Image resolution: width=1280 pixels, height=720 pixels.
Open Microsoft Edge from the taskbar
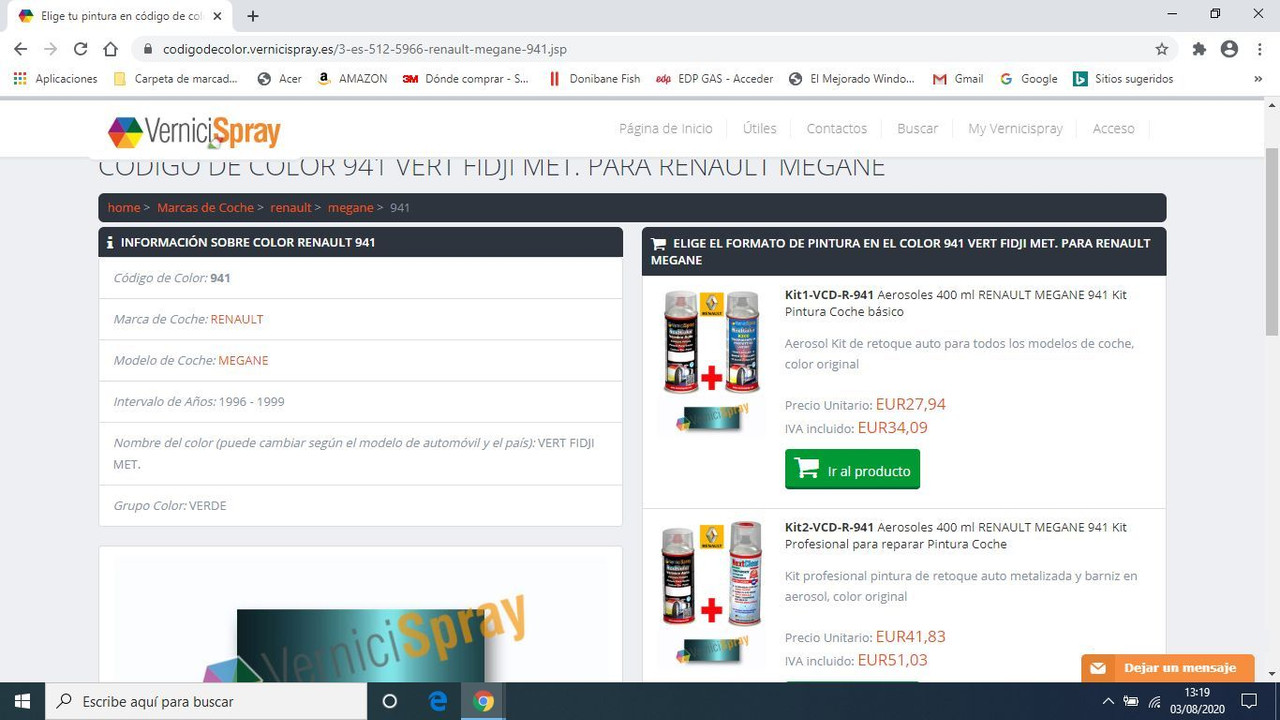[x=437, y=701]
